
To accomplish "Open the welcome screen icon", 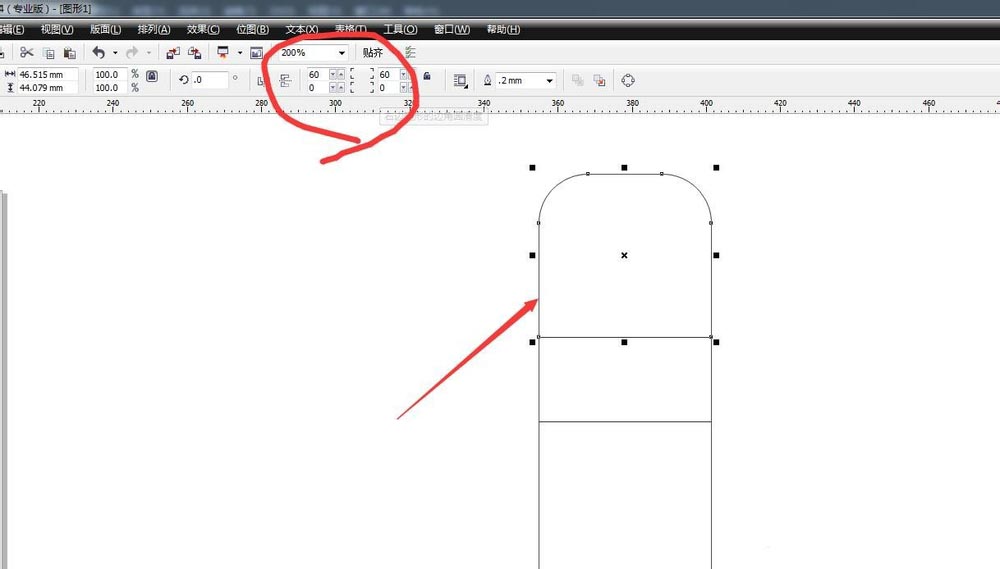I will 256,53.
